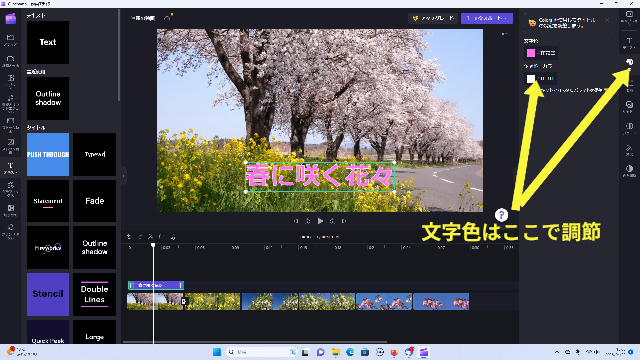640x360 pixels.
Task: Duplicate the selected timeline item
Action: (x=173, y=236)
